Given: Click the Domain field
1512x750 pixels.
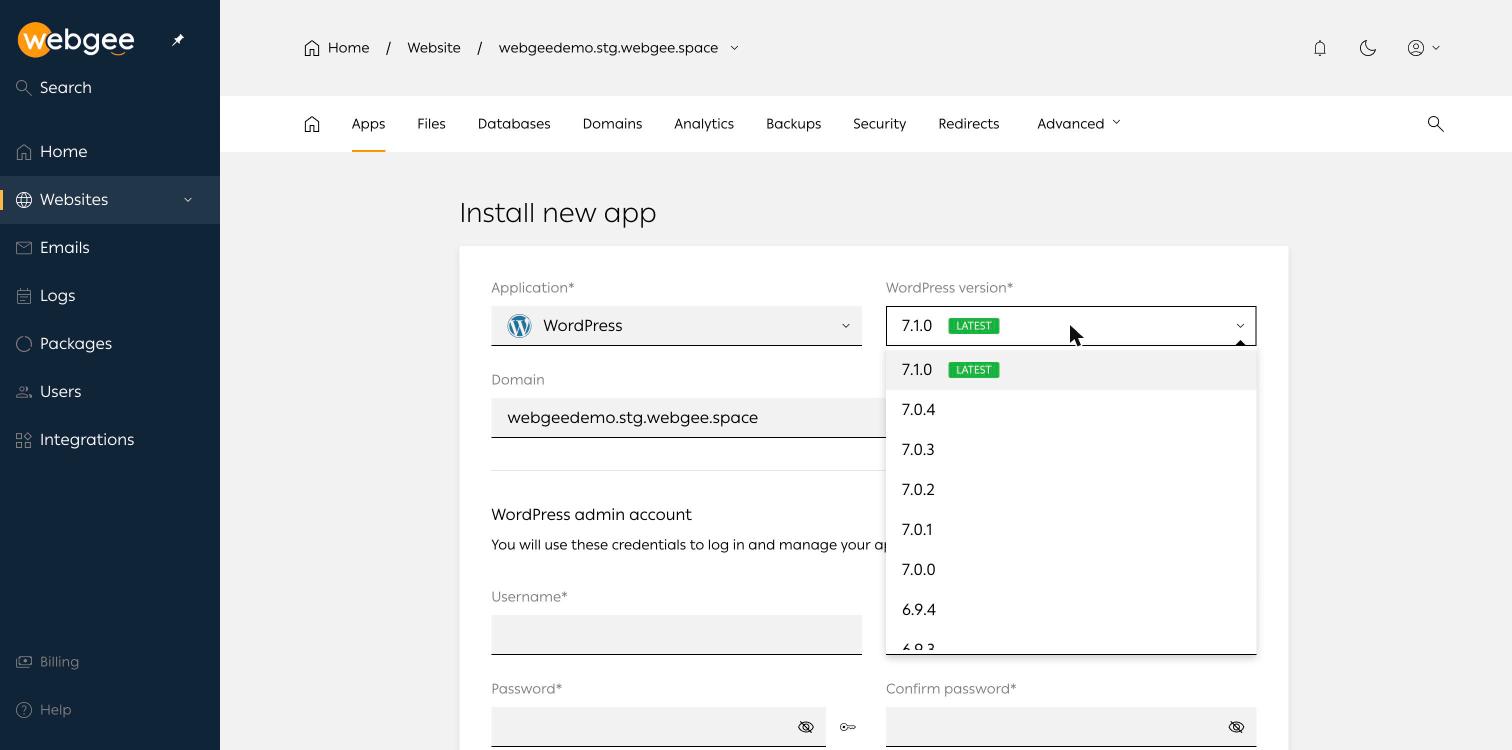Looking at the screenshot, I should point(688,418).
